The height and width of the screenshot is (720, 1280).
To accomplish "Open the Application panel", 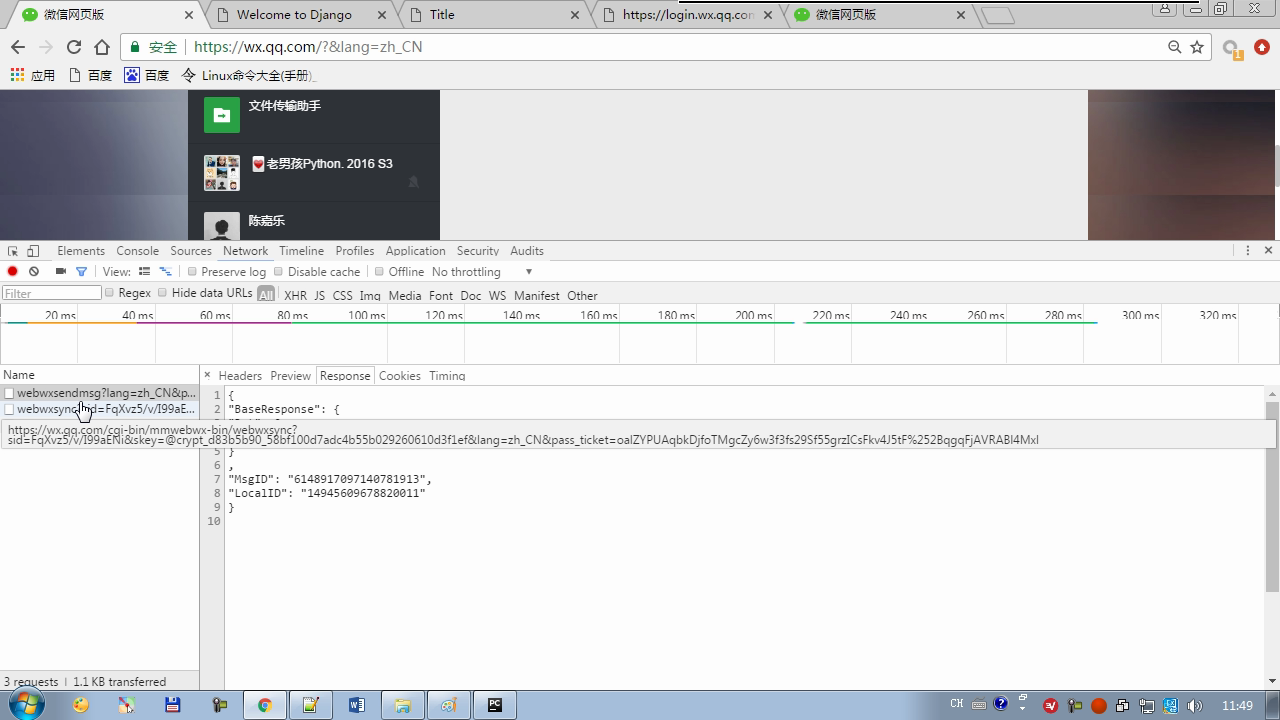I will 415,251.
